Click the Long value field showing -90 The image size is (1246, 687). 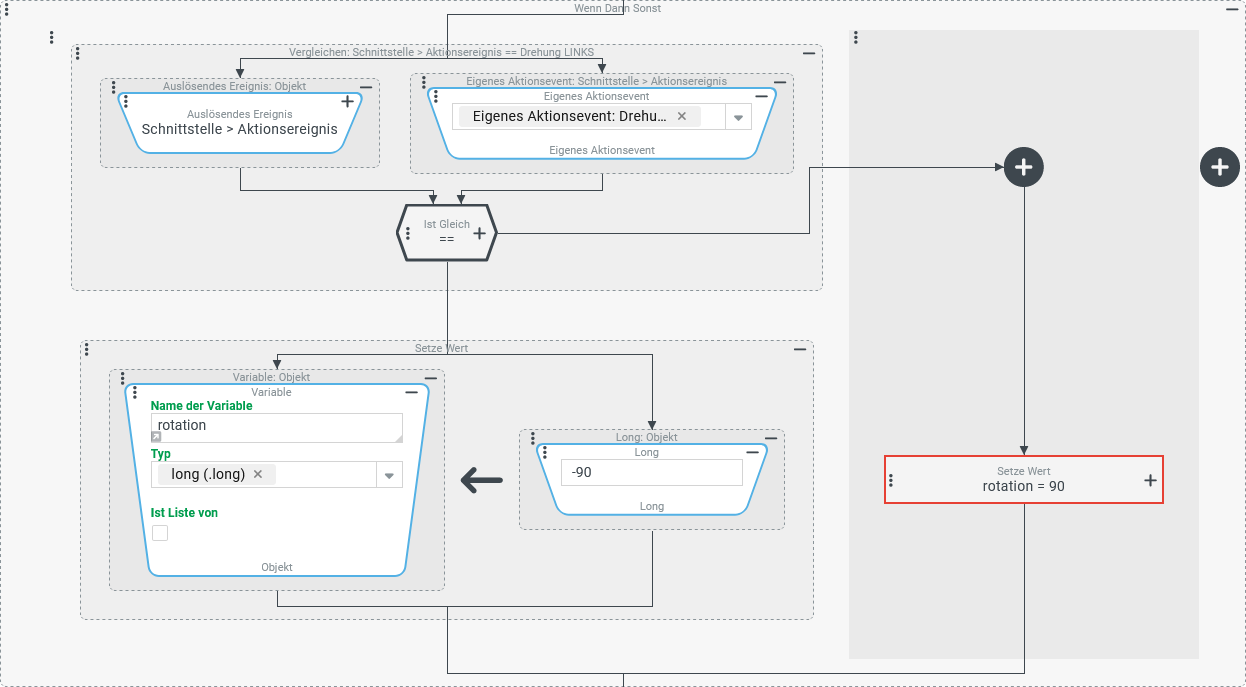[651, 472]
